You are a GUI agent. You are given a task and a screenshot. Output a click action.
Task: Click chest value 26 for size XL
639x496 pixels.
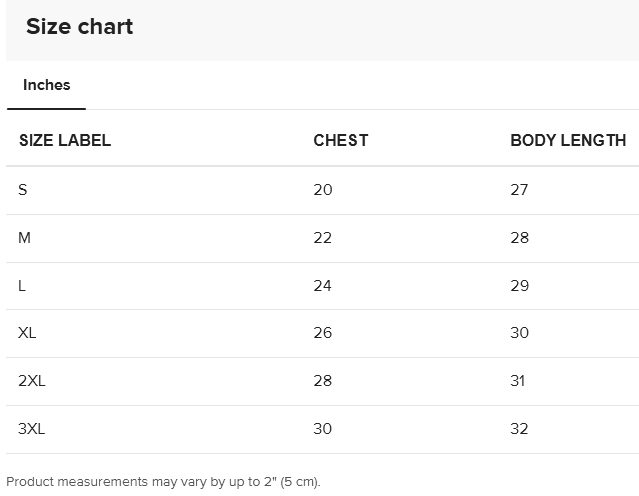click(x=322, y=333)
